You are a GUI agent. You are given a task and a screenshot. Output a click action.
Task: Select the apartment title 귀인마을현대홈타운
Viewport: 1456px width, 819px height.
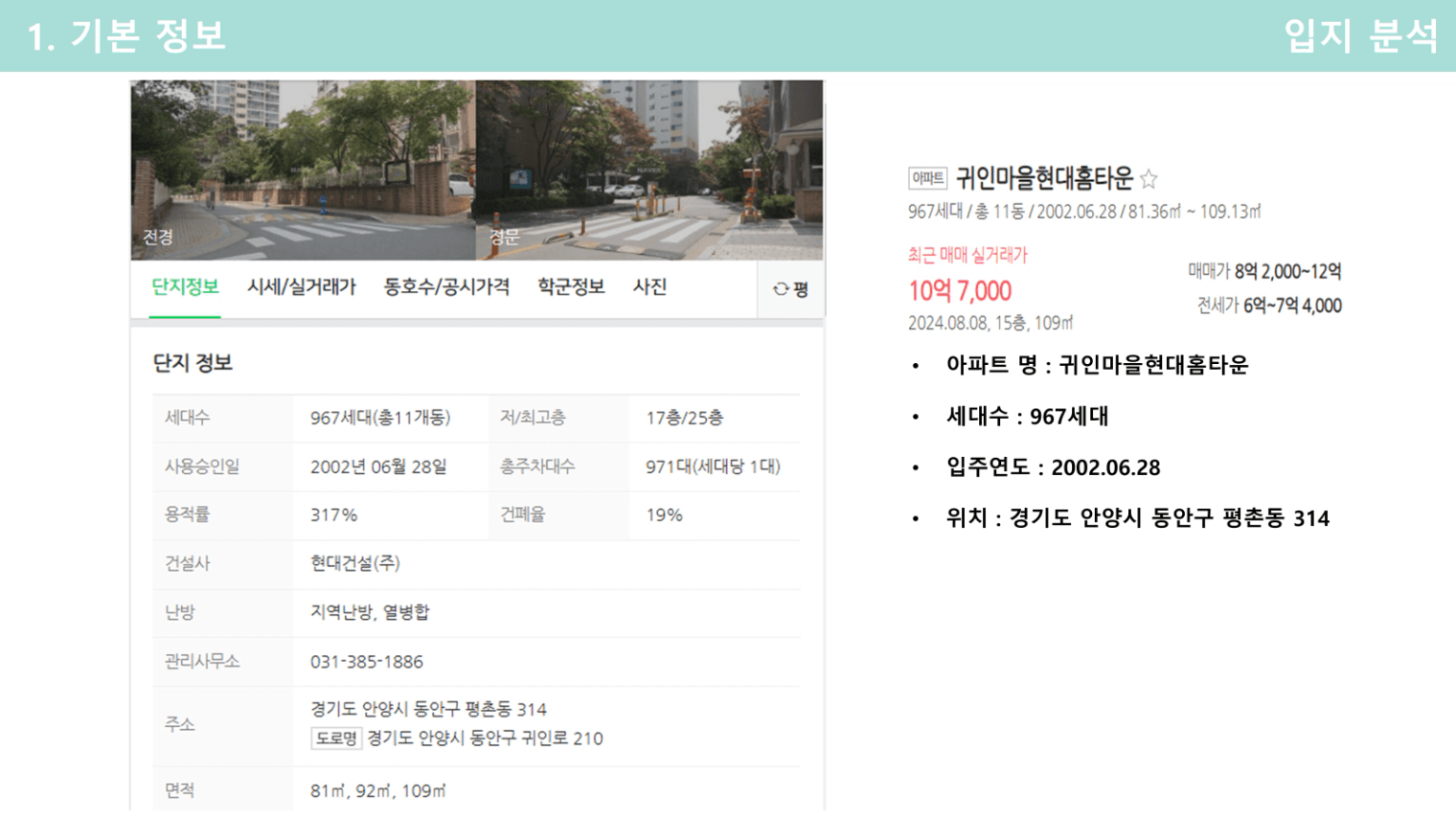[1044, 178]
